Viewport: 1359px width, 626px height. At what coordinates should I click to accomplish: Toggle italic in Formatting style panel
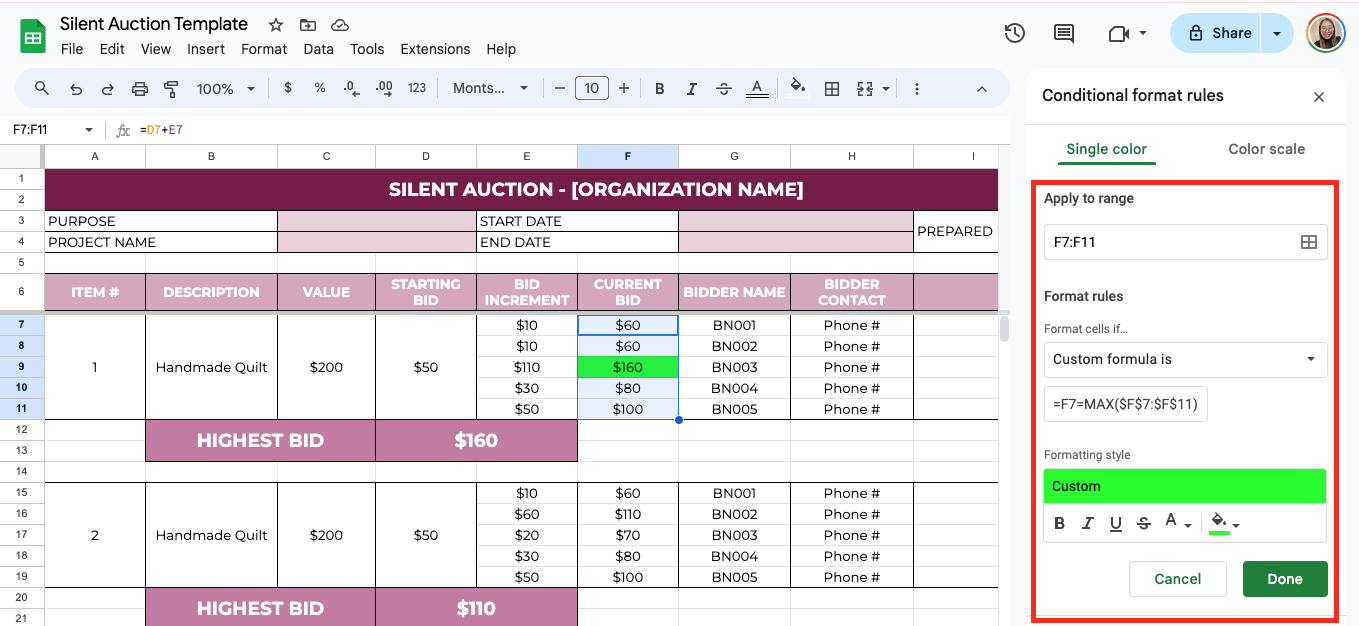click(x=1088, y=523)
